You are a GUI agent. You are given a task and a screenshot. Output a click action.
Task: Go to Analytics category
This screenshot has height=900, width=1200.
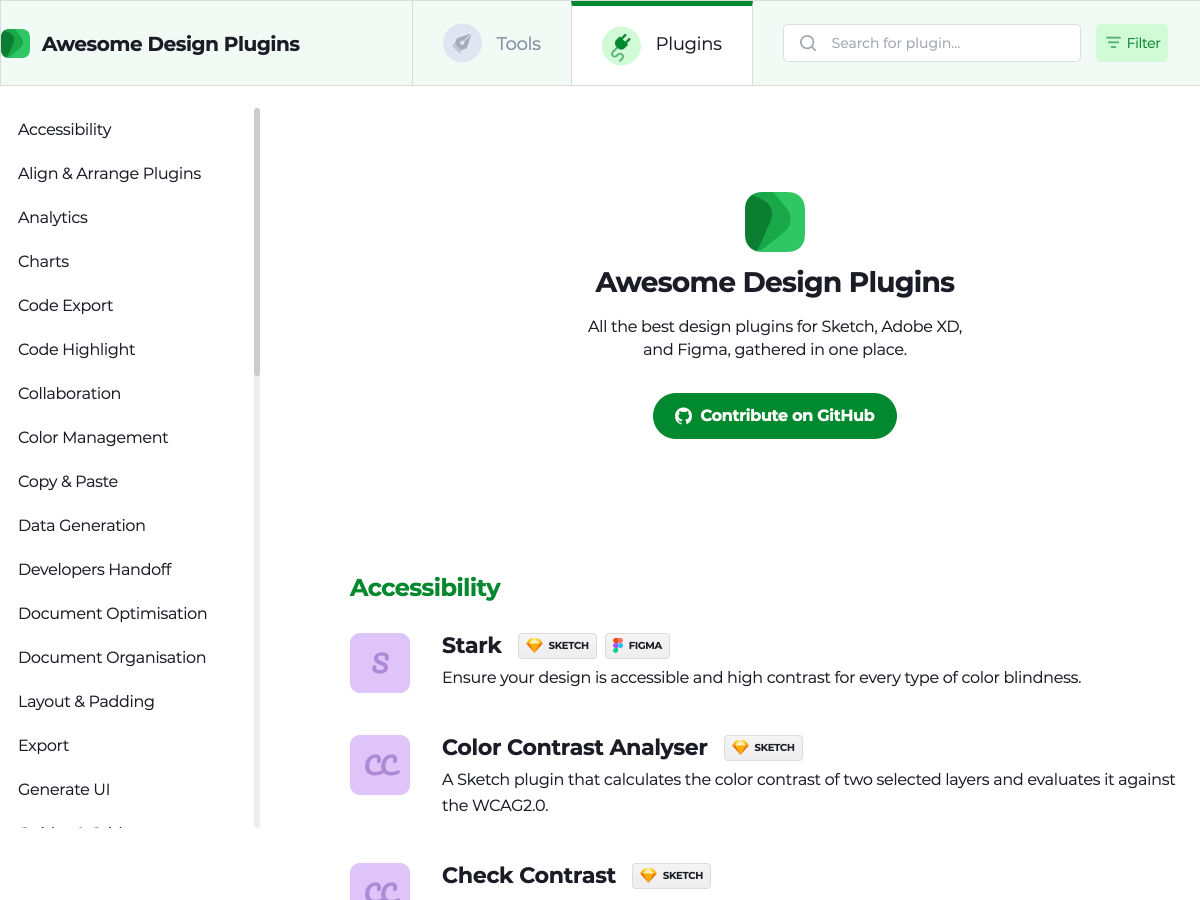point(53,218)
